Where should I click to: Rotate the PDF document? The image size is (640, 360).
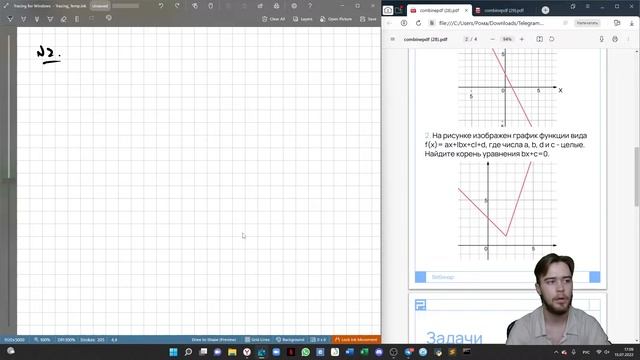click(x=552, y=39)
